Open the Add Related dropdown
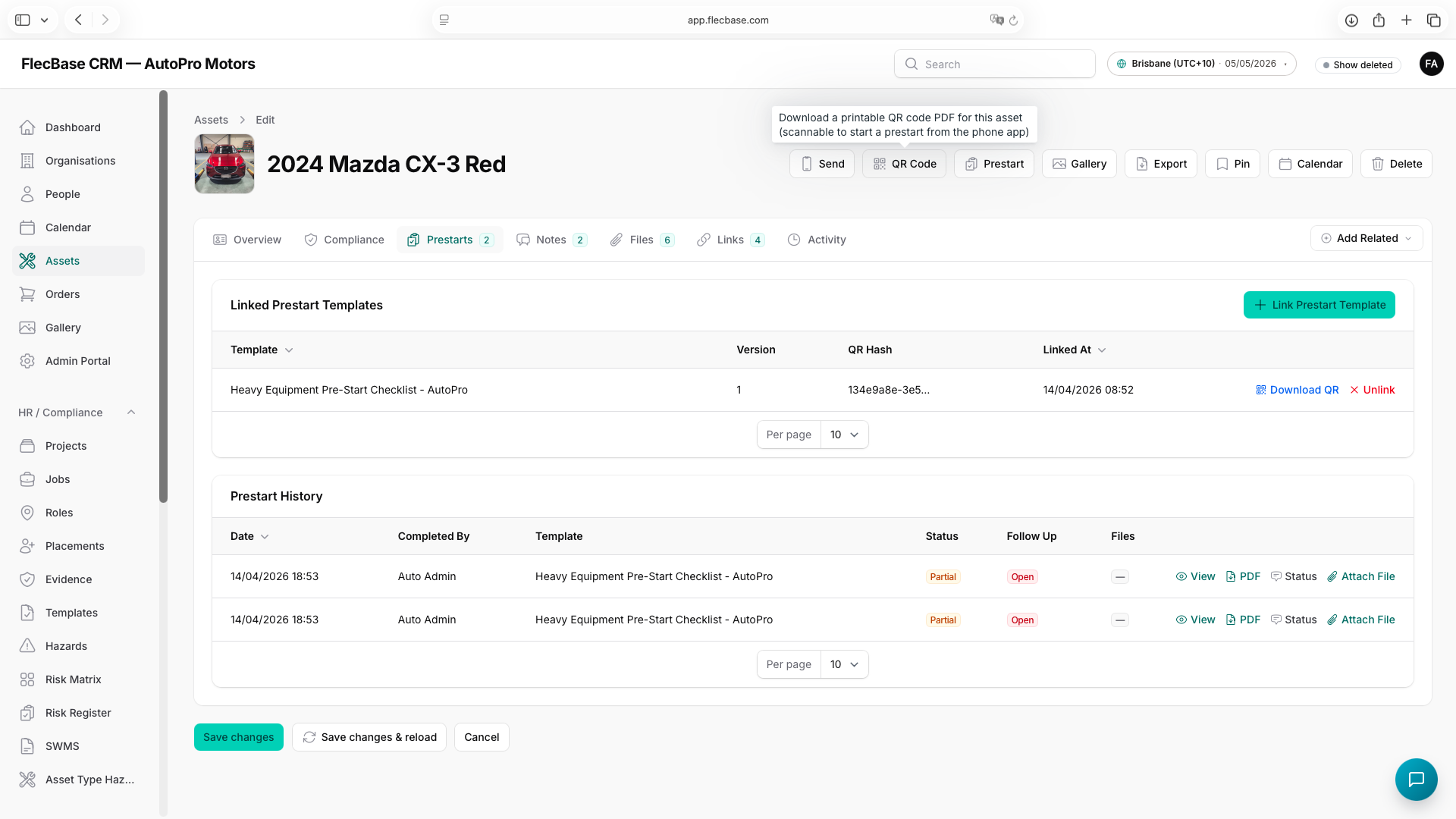The height and width of the screenshot is (819, 1456). (x=1367, y=238)
